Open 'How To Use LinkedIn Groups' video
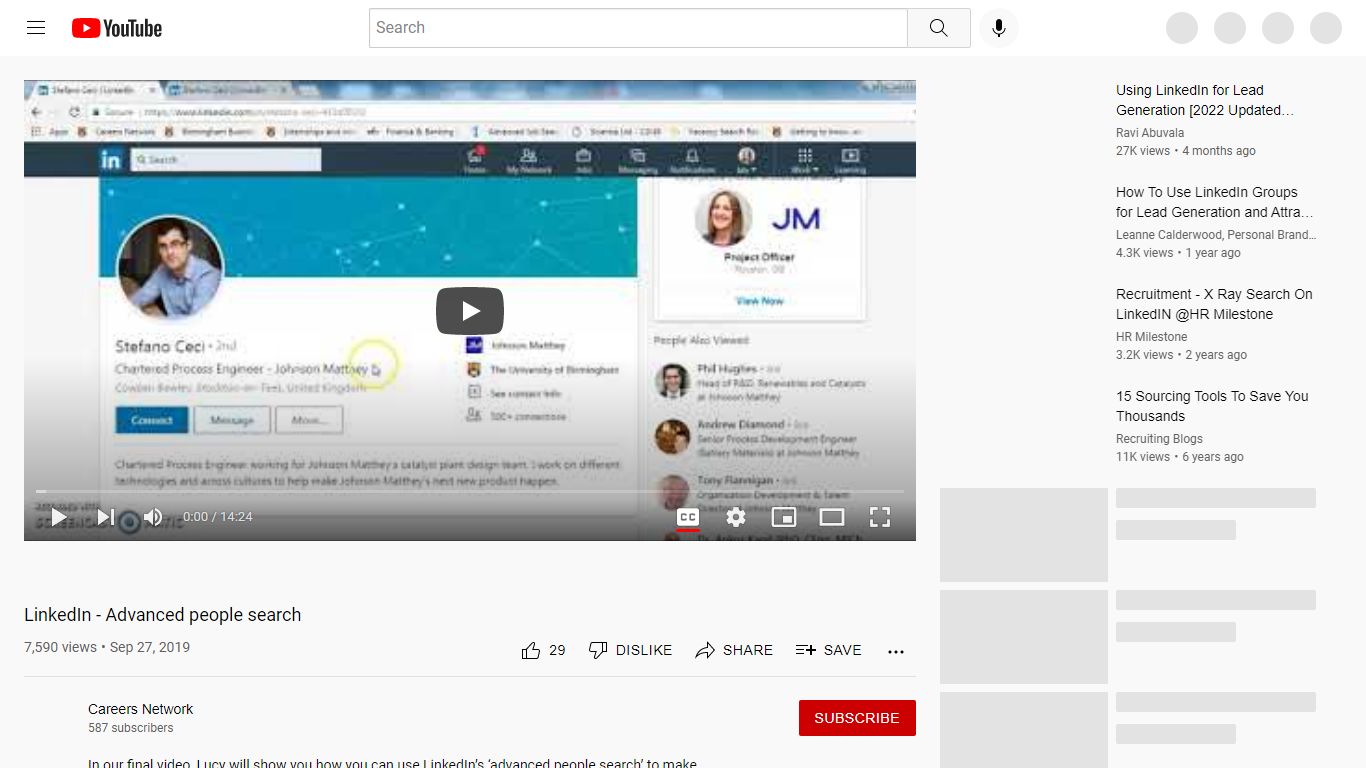 point(1215,202)
